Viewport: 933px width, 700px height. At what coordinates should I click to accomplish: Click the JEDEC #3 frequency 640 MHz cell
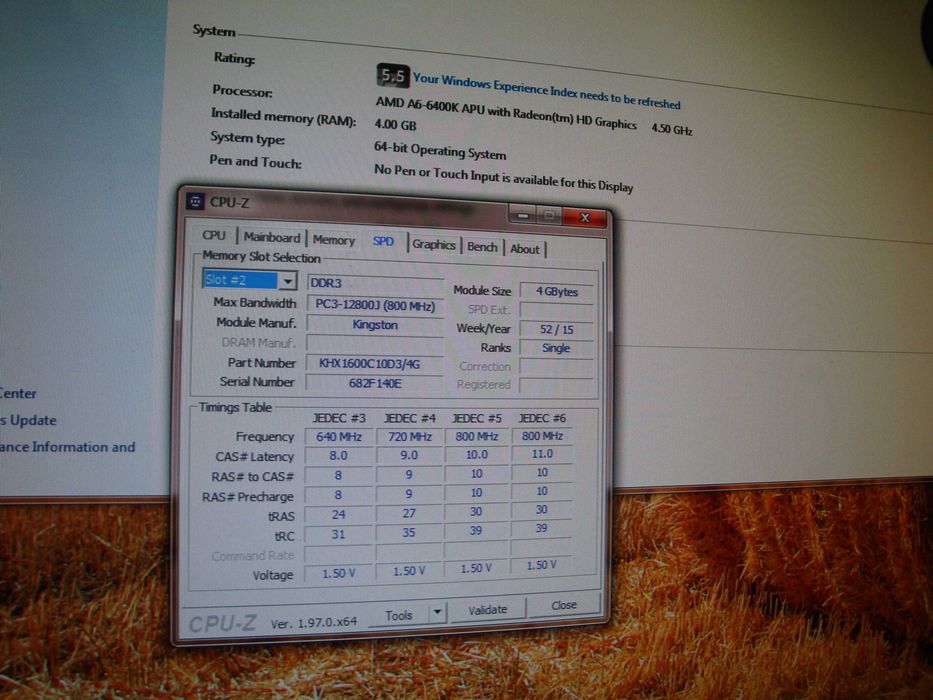339,437
